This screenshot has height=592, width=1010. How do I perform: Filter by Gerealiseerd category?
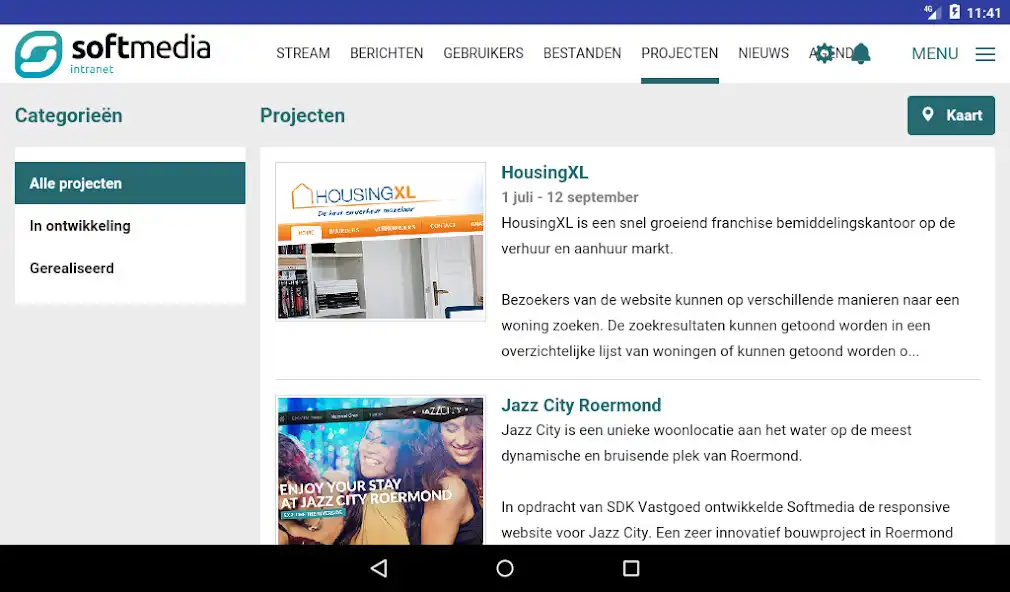[130, 268]
